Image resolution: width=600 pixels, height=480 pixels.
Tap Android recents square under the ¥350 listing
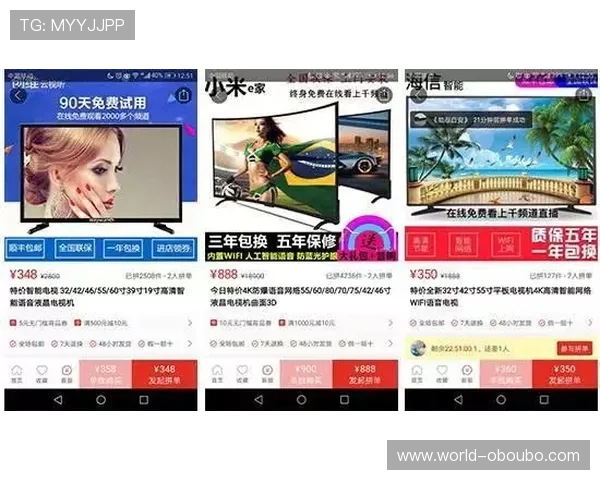tap(544, 400)
